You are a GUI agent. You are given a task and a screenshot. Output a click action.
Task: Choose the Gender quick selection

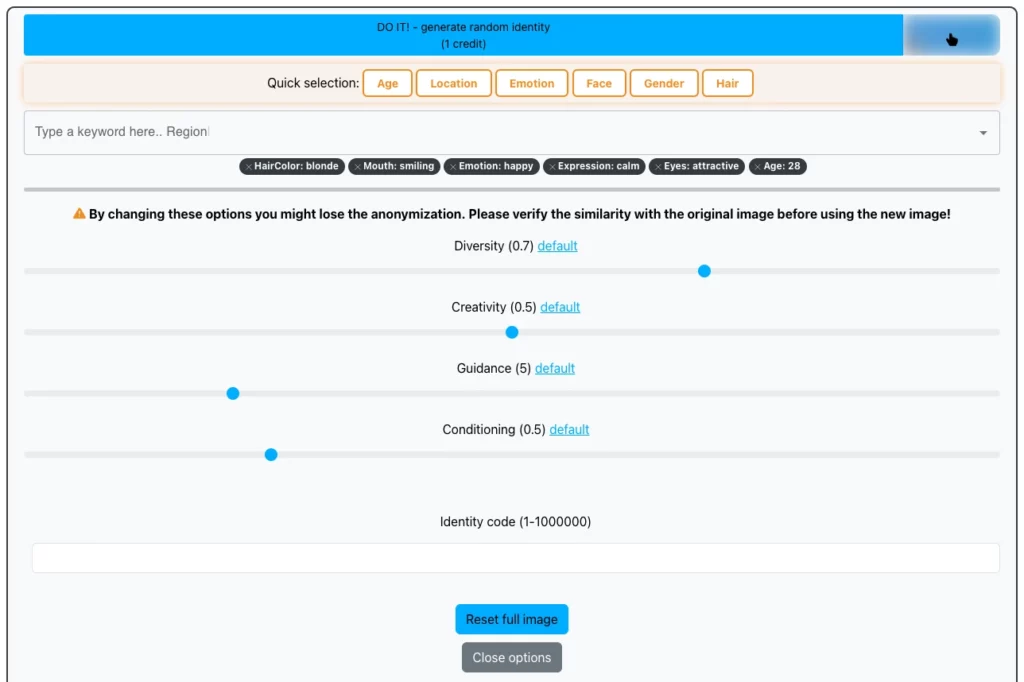tap(663, 84)
